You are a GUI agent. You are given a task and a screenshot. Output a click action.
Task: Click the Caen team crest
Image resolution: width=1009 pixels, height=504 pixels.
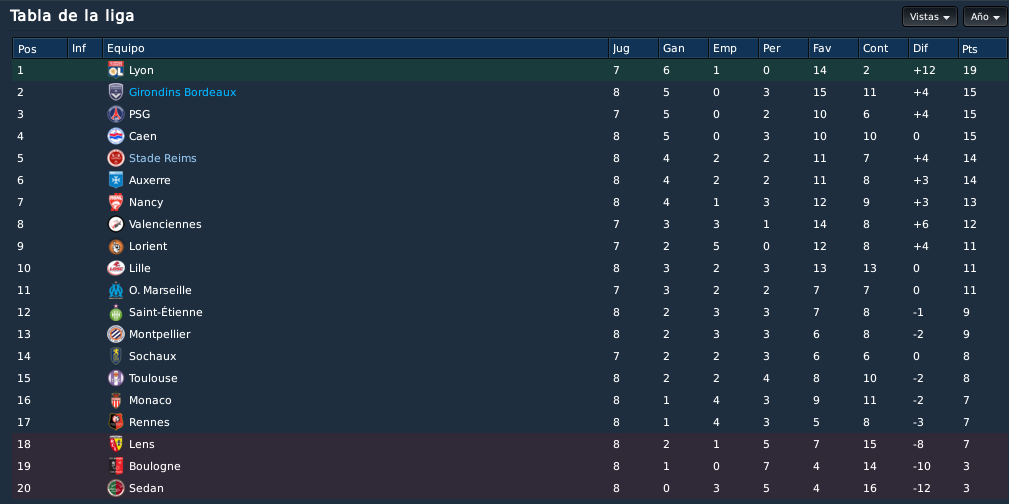116,136
